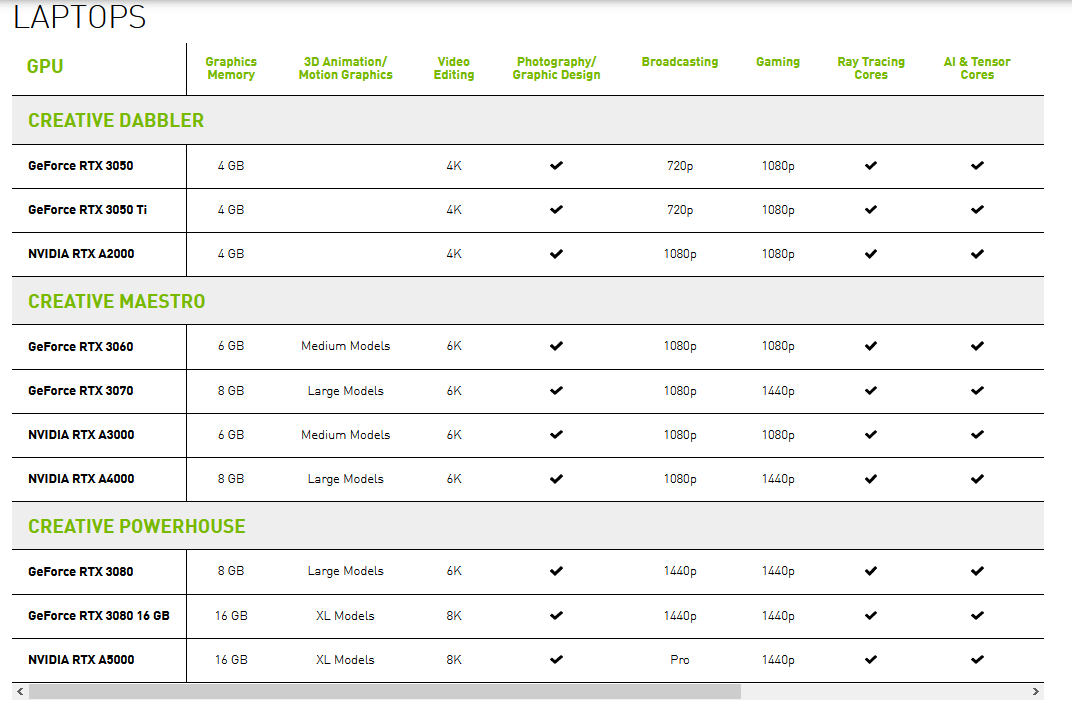The width and height of the screenshot is (1072, 715).
Task: Toggle the Ray Tracing checkmark for NVIDIA RTX A5000
Action: coord(870,660)
